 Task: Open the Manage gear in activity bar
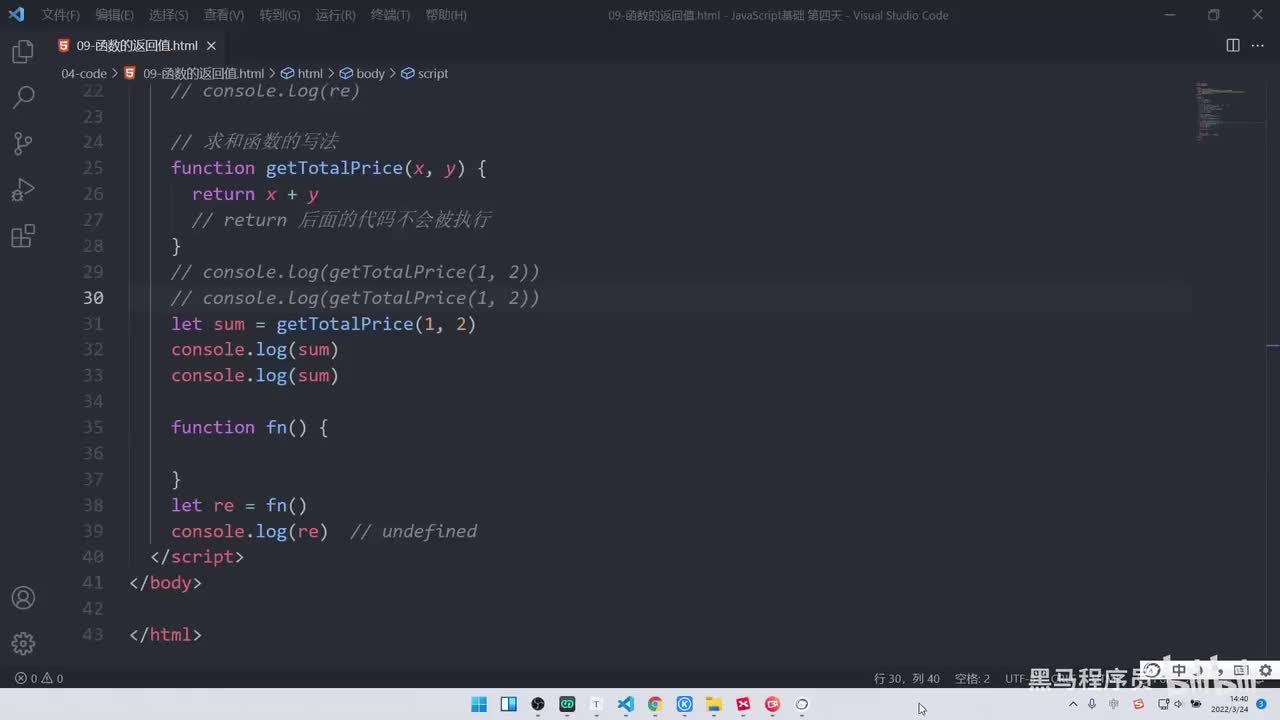tap(23, 644)
